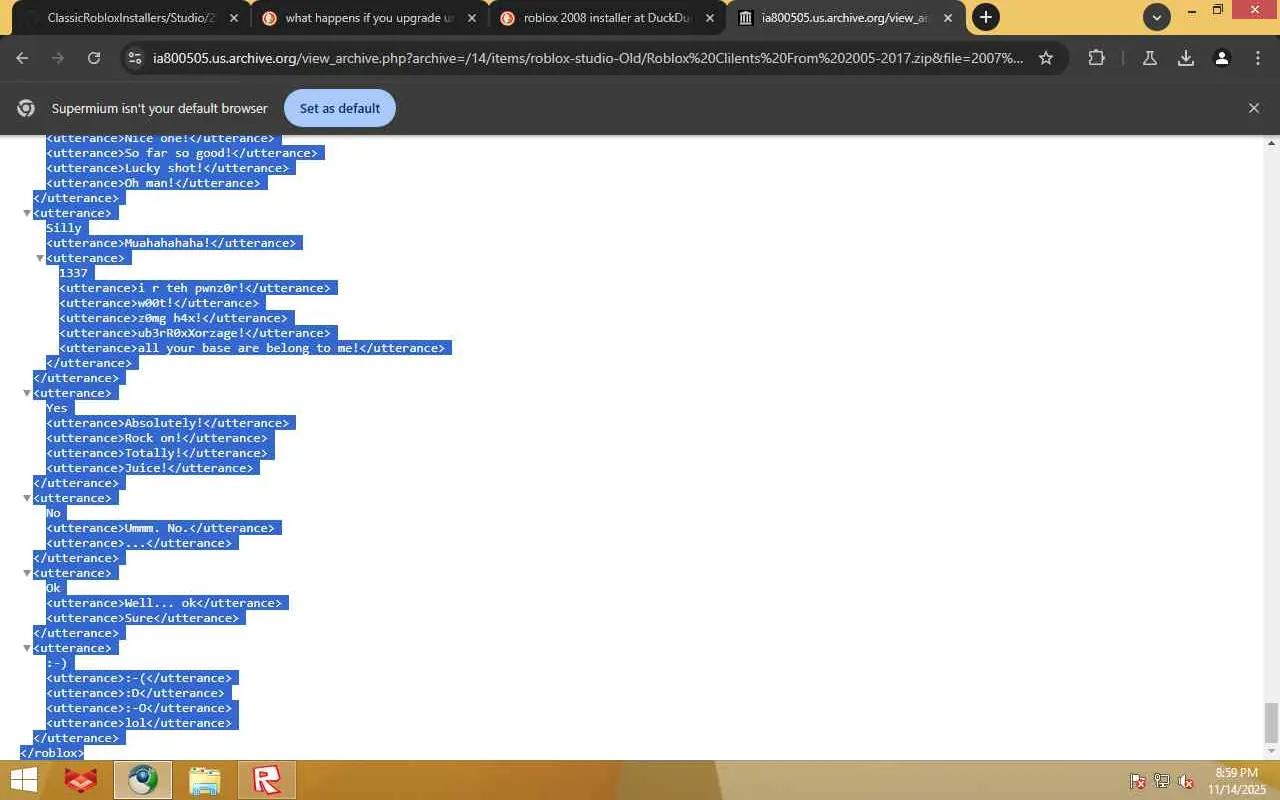Open the tab search dropdown arrow
Viewport: 1280px width, 800px height.
(x=1157, y=17)
